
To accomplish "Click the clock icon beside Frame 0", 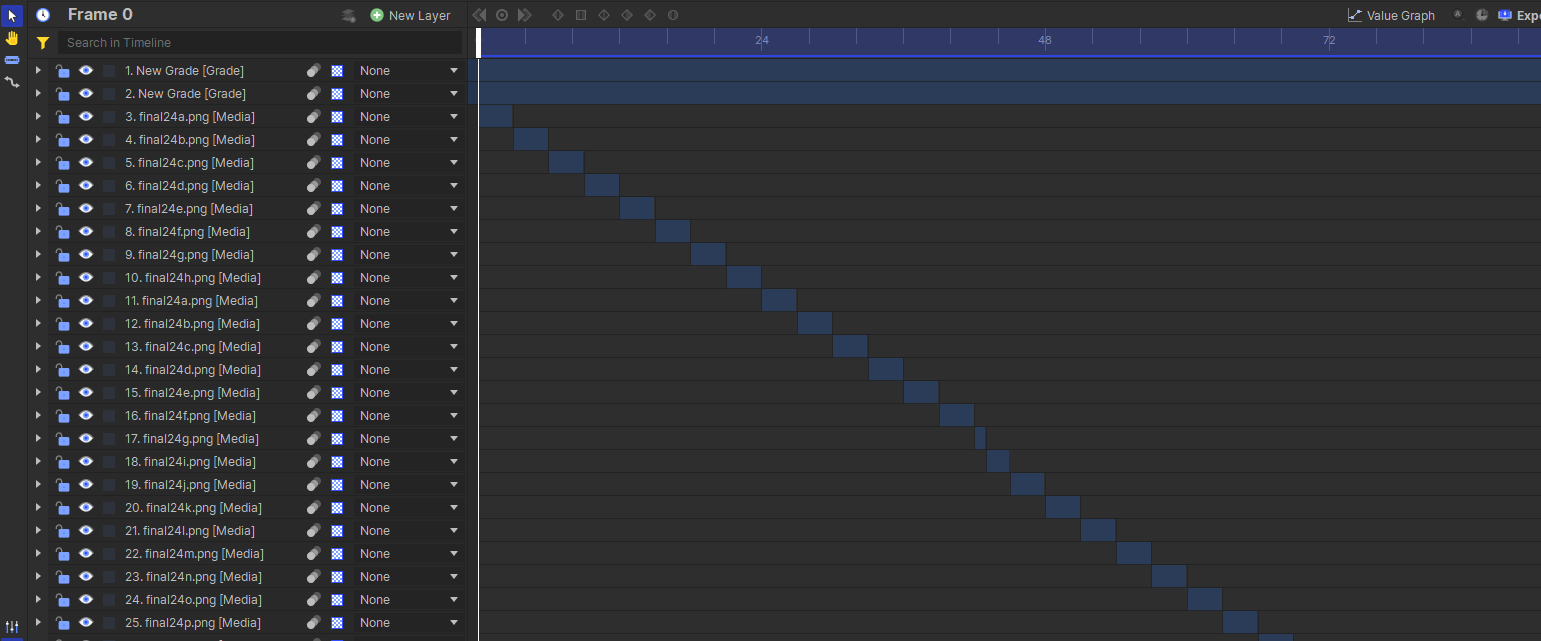I will coord(43,15).
